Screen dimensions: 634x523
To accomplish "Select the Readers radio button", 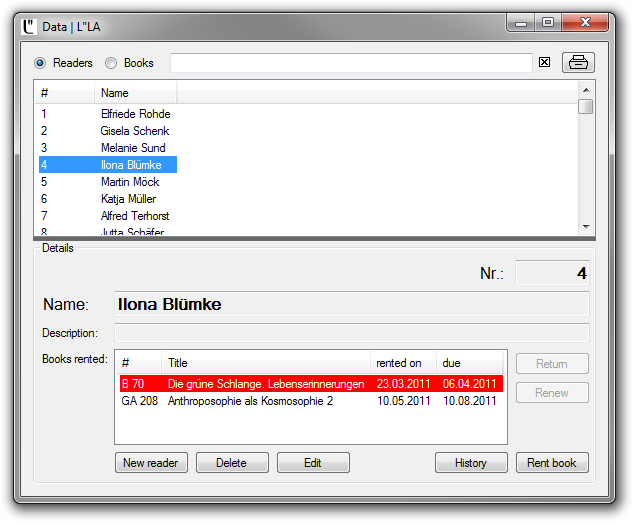I will (x=40, y=63).
